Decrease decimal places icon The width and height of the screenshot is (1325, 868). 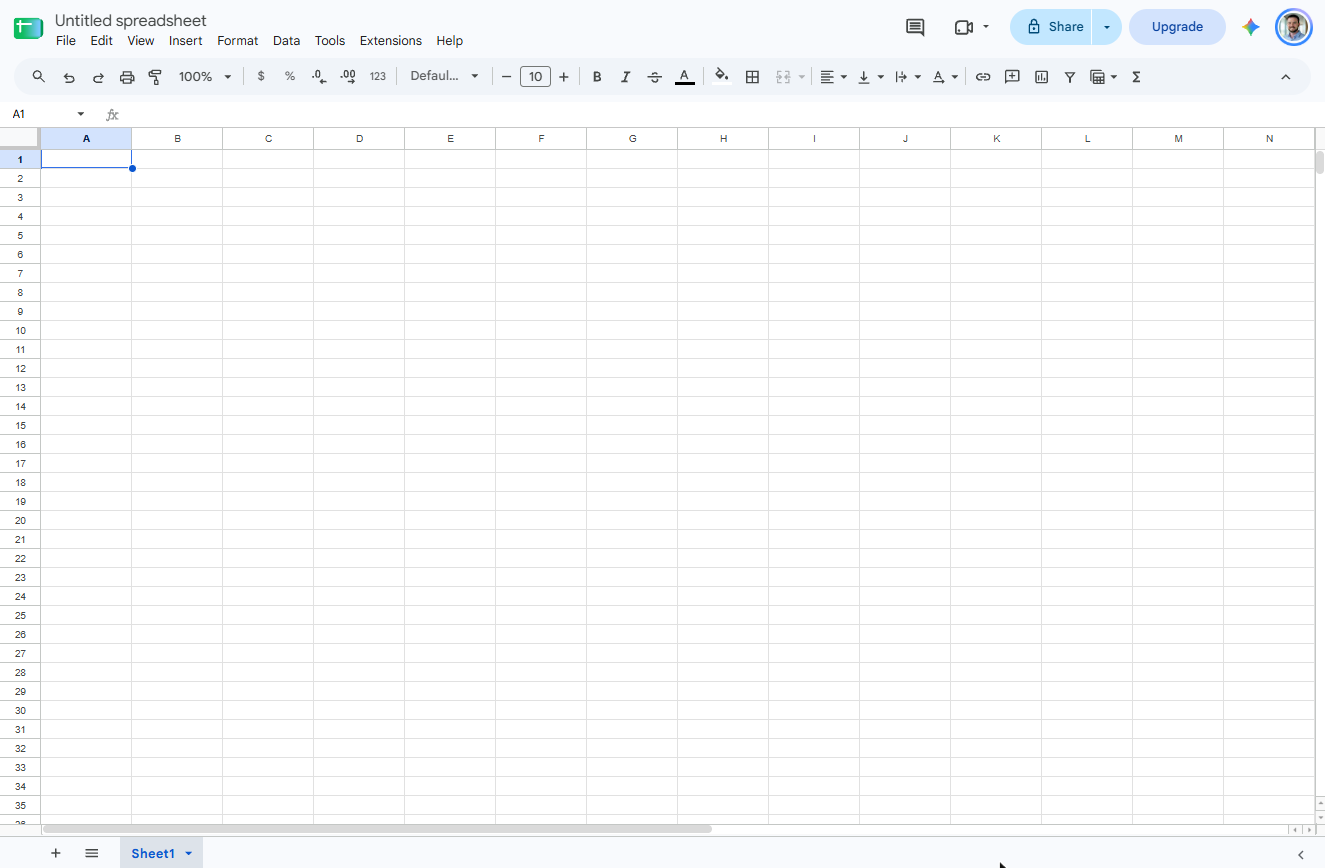pos(319,77)
